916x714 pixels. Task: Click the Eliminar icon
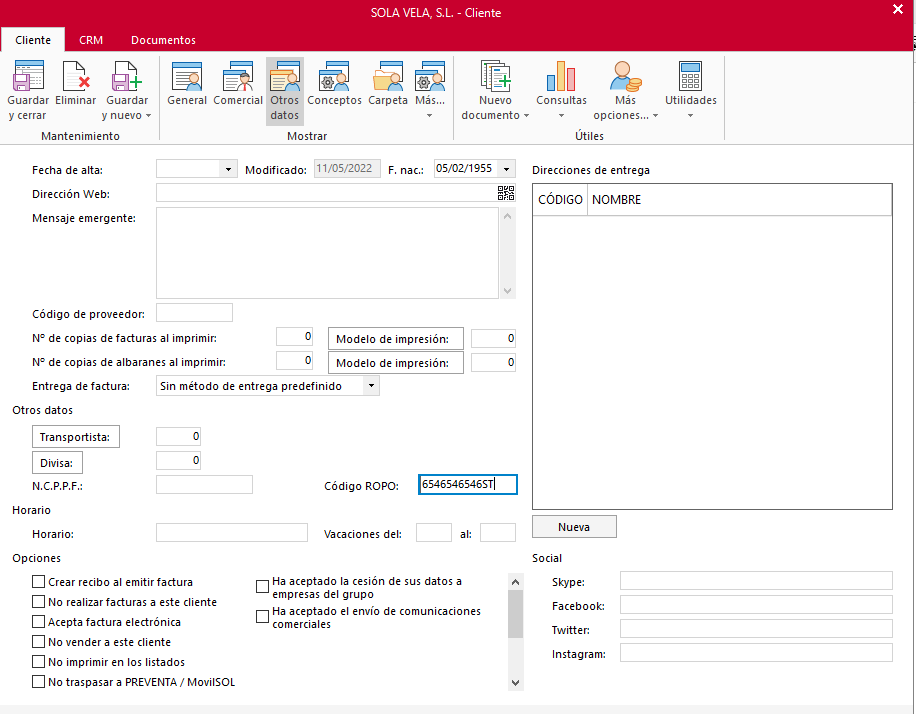(76, 76)
